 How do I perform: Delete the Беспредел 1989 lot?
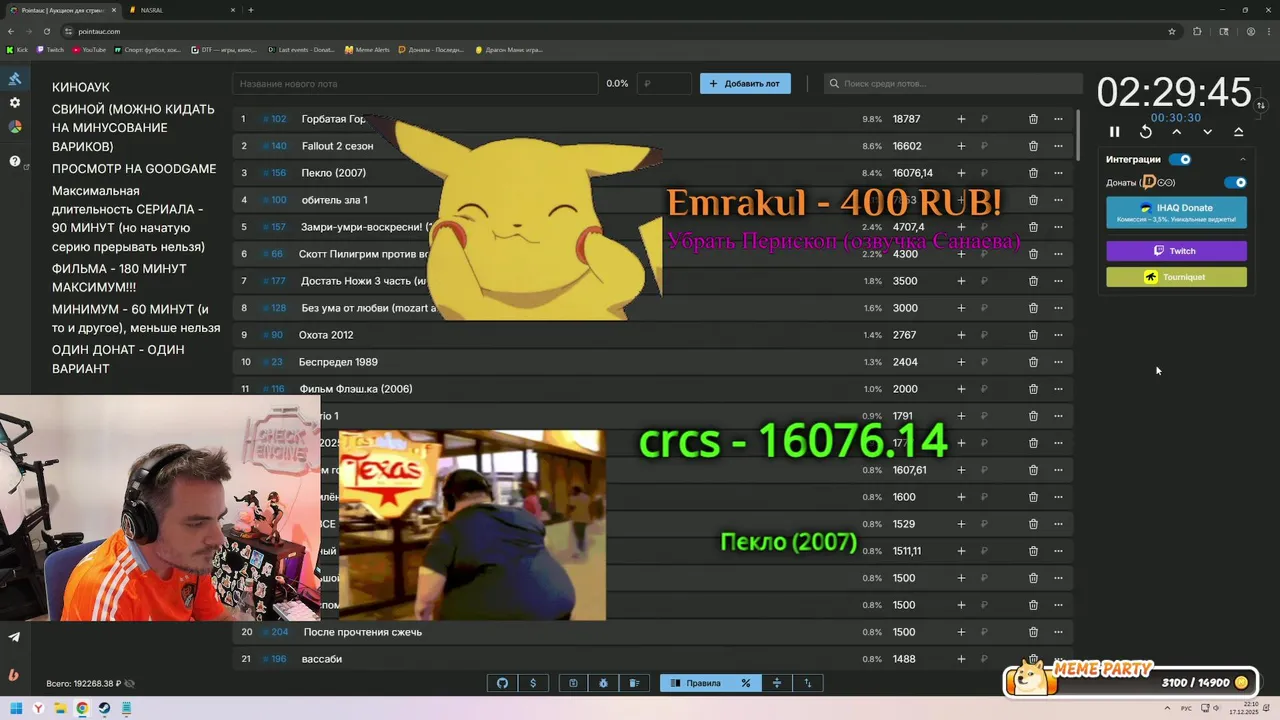[1033, 362]
